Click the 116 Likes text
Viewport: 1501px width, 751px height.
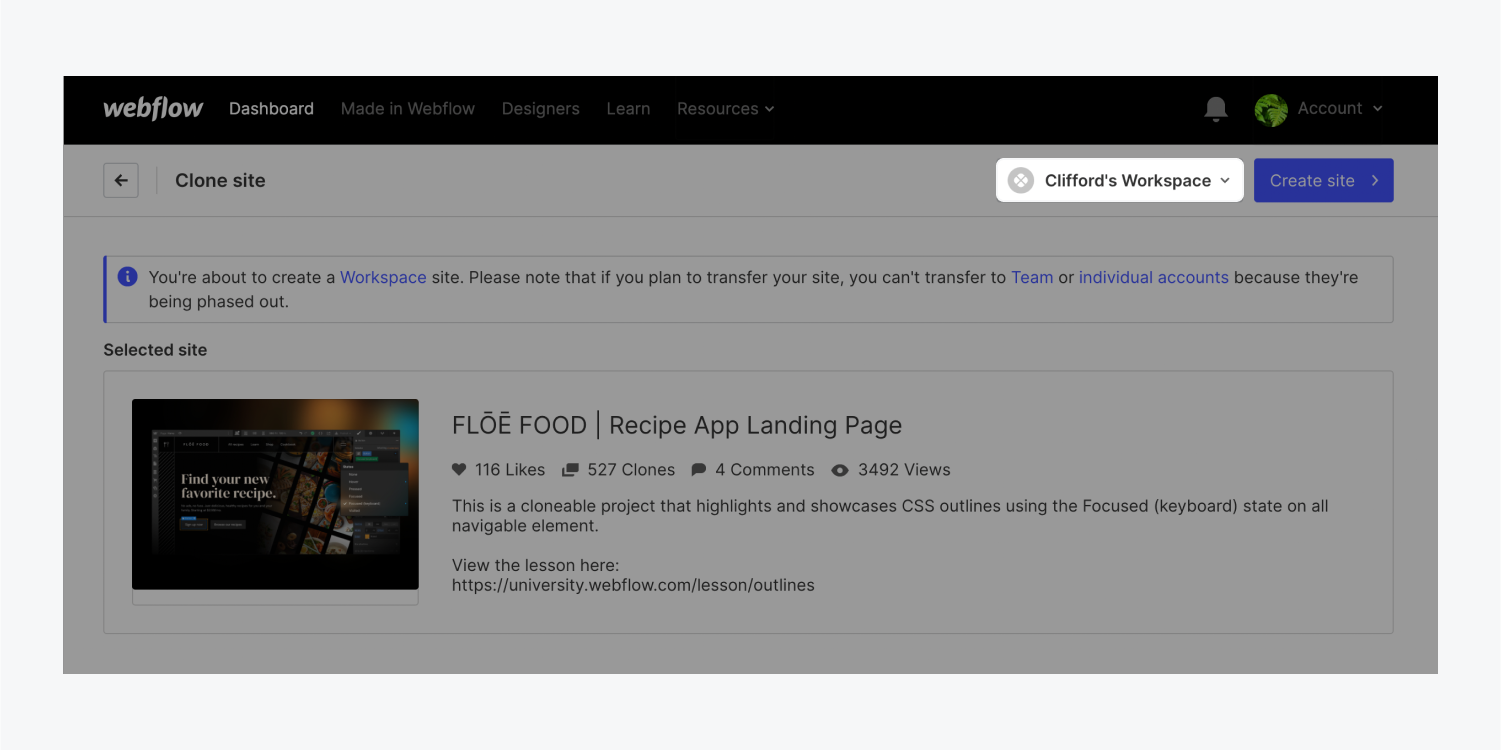pyautogui.click(x=510, y=469)
